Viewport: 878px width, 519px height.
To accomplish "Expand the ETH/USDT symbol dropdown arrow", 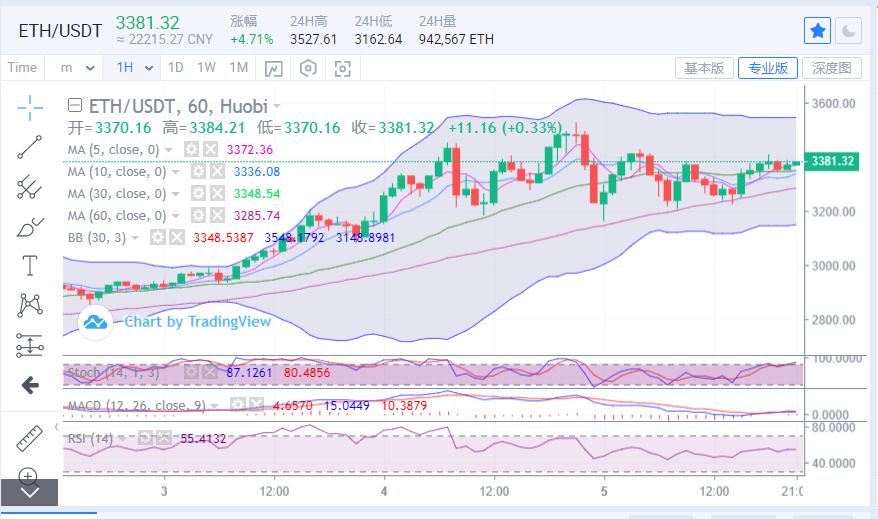I will point(277,106).
